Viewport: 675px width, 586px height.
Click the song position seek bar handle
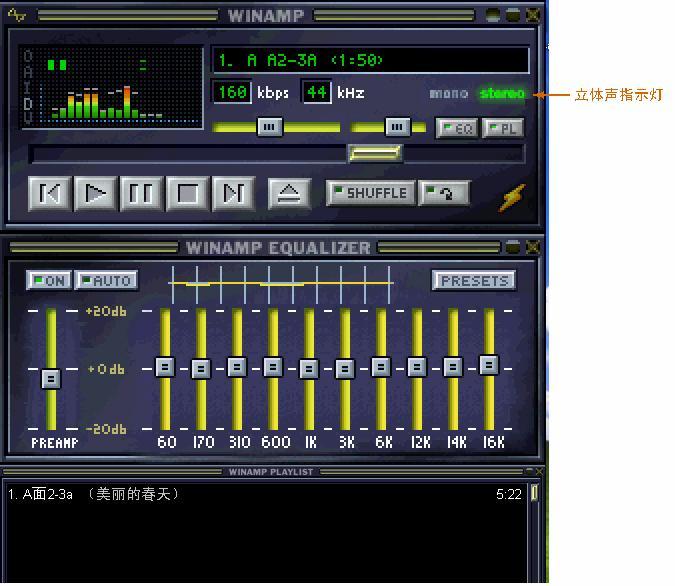[375, 153]
